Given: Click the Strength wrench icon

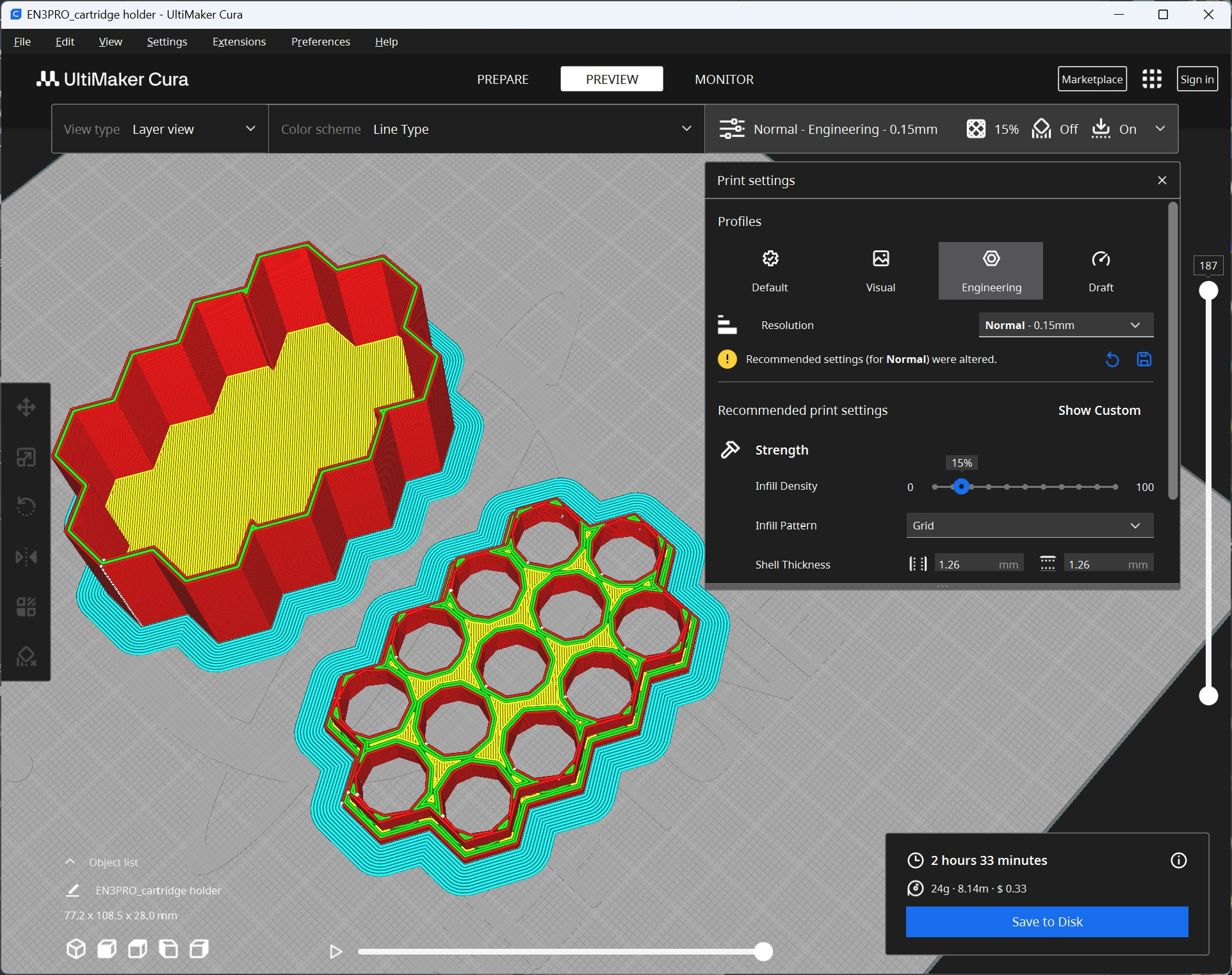Looking at the screenshot, I should 731,449.
